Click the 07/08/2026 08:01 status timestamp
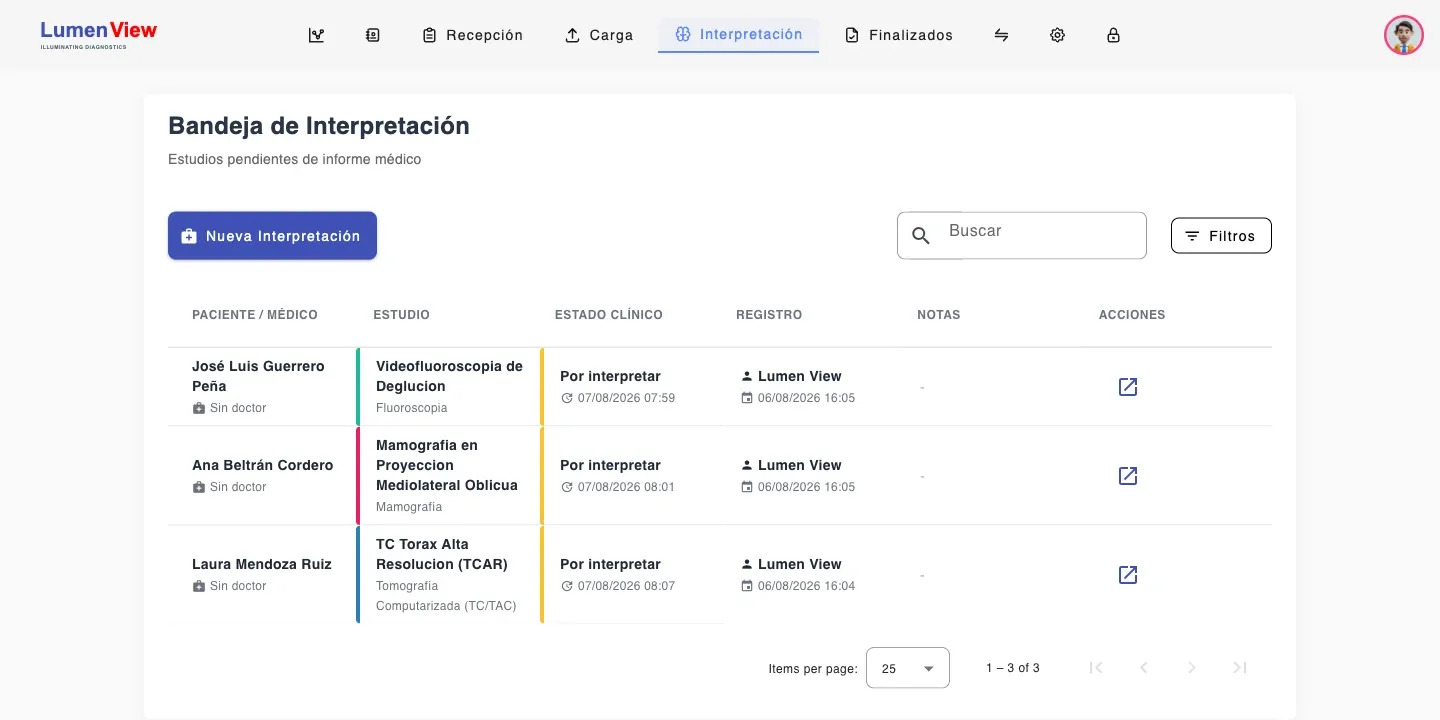 626,487
